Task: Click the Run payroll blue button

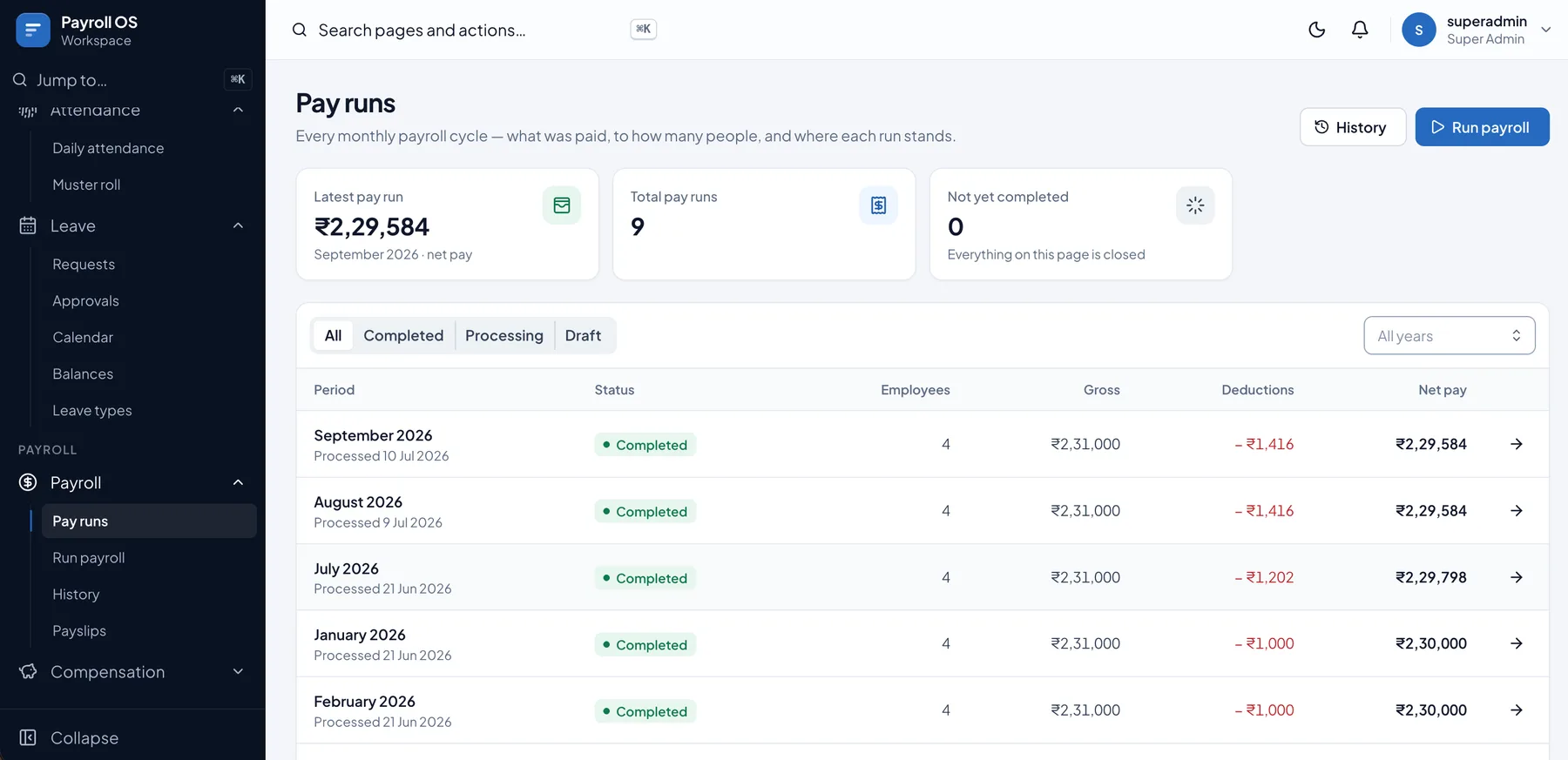Action: pos(1482,127)
